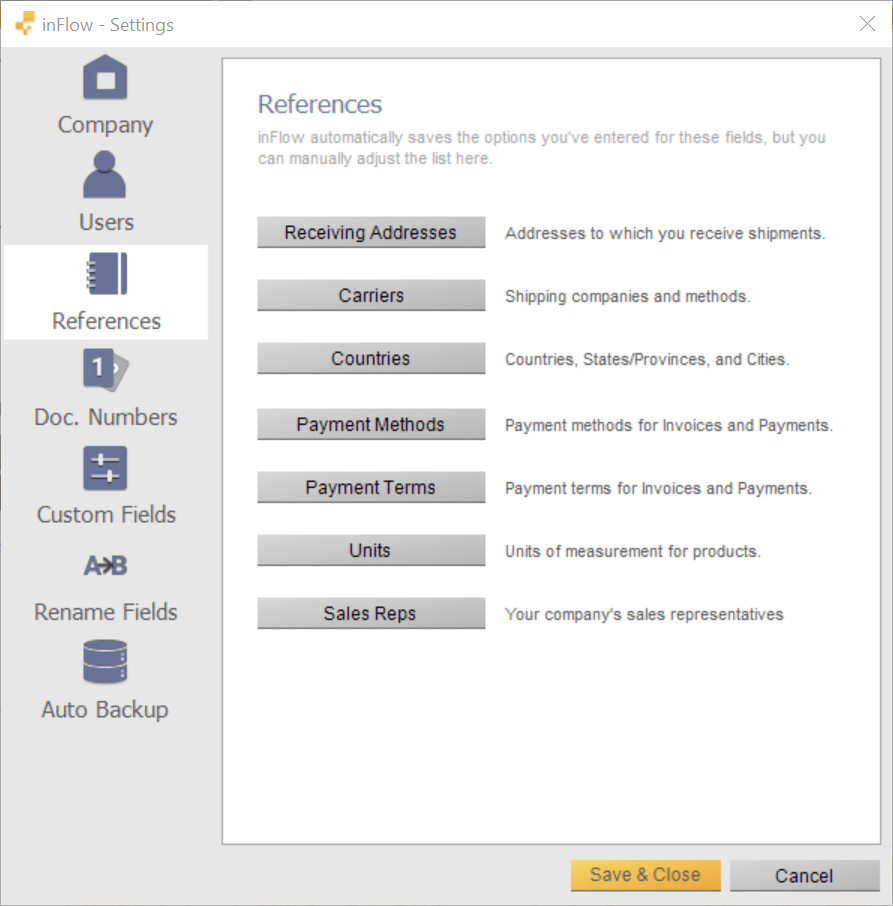
Task: Manage Units of measurement
Action: 371,550
